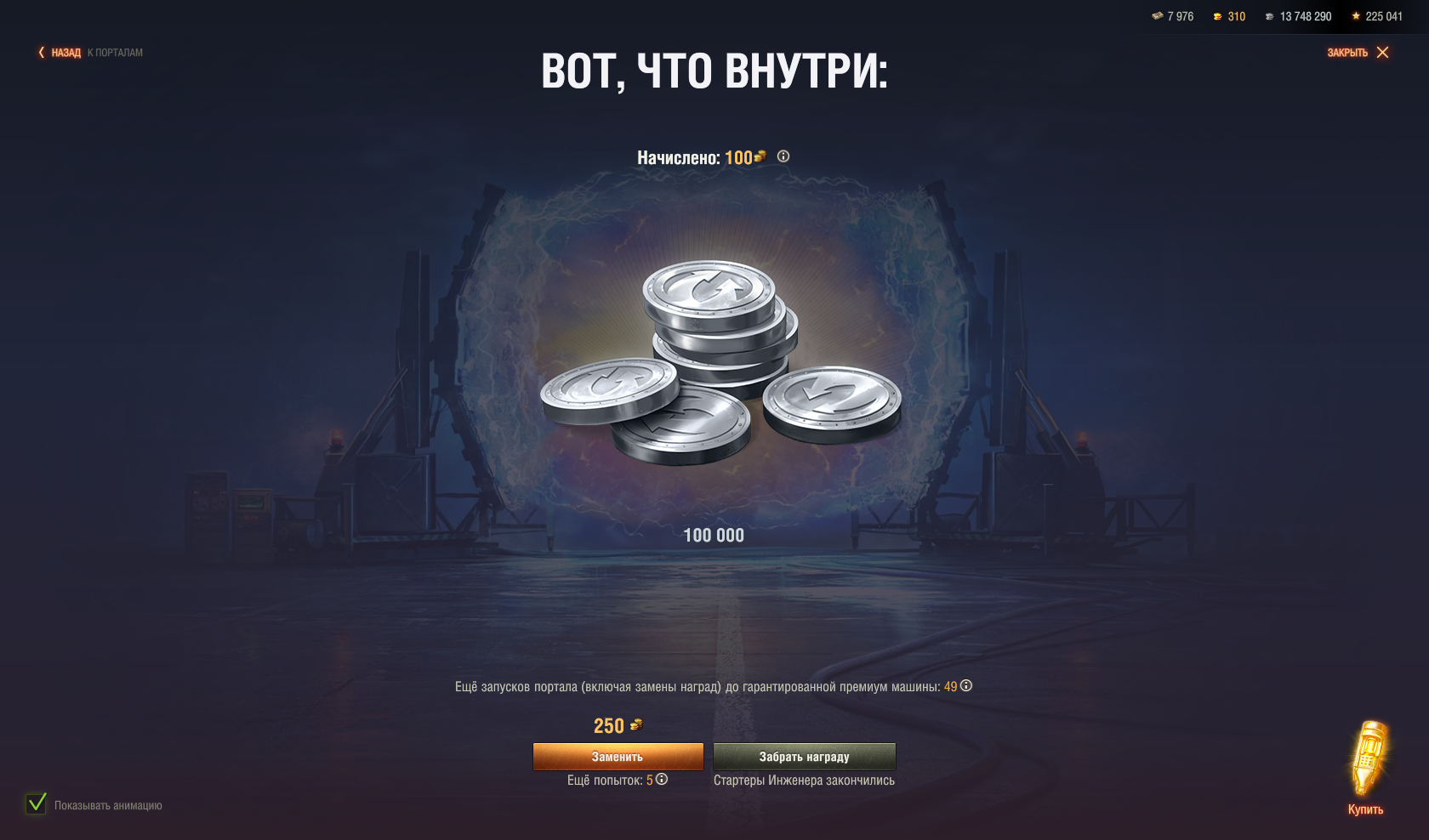Click the Забрать награду button
This screenshot has height=840, width=1429.
tap(805, 757)
